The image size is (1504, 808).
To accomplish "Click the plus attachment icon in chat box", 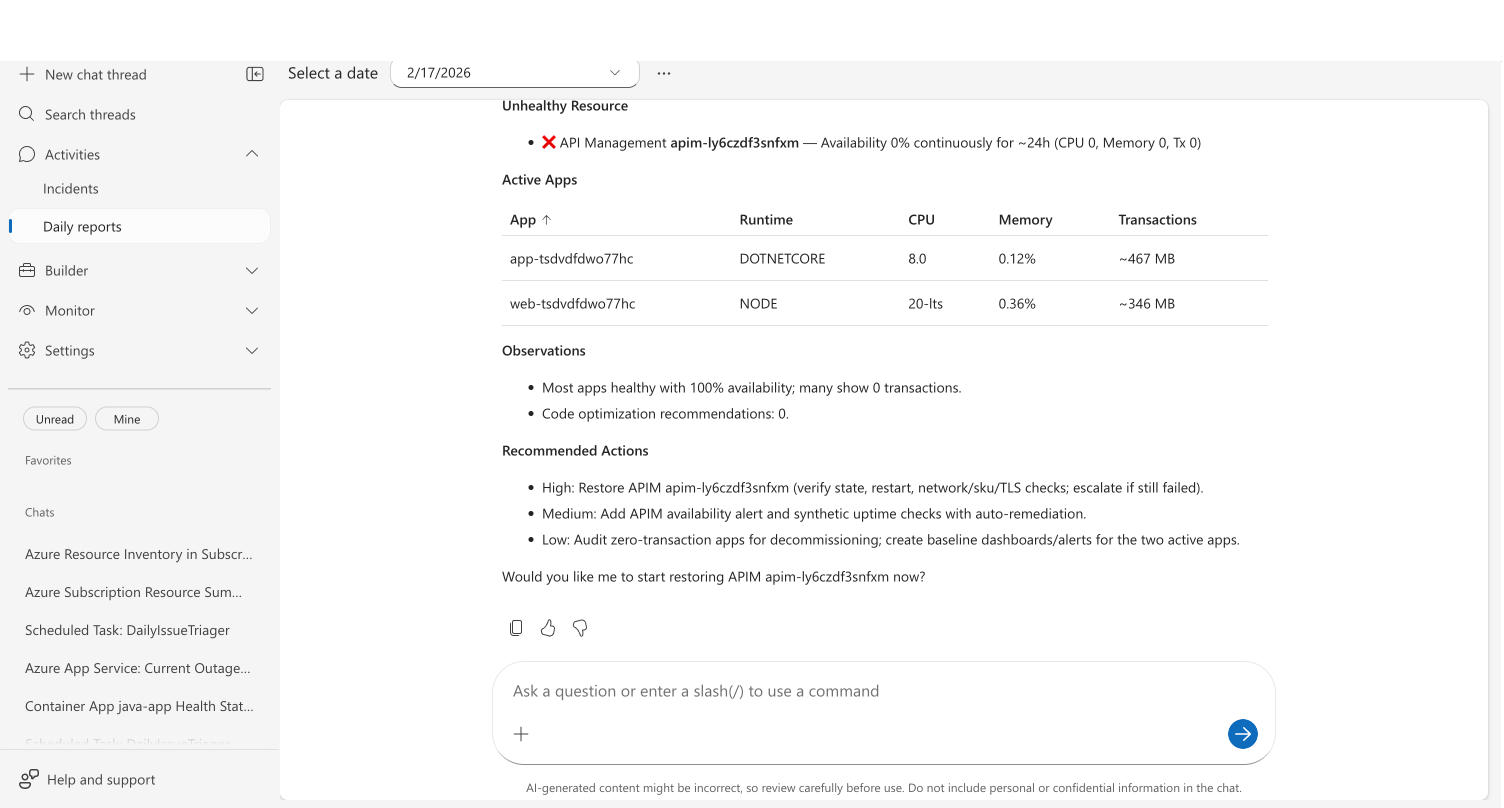I will pyautogui.click(x=521, y=734).
